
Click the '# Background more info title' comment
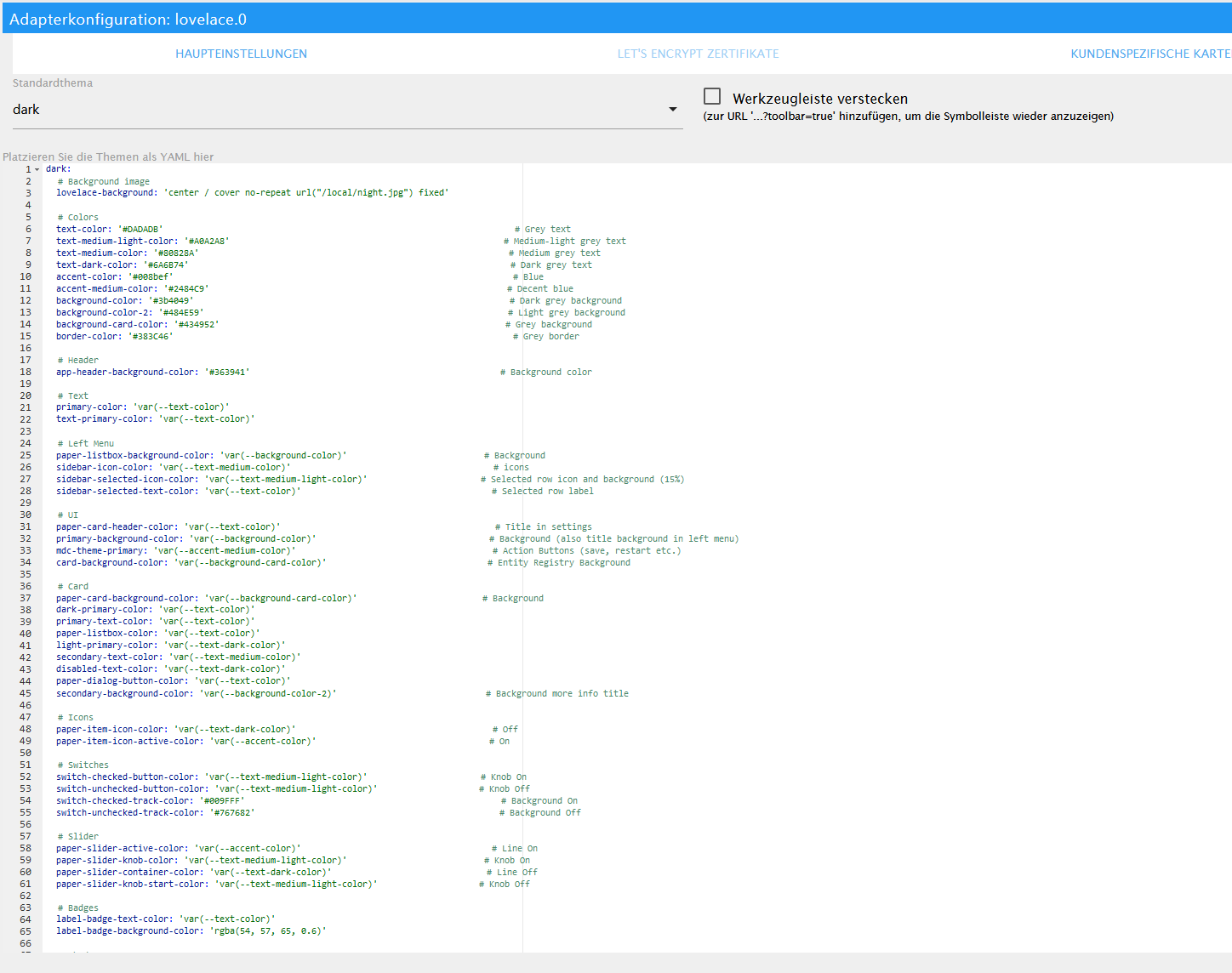(556, 694)
